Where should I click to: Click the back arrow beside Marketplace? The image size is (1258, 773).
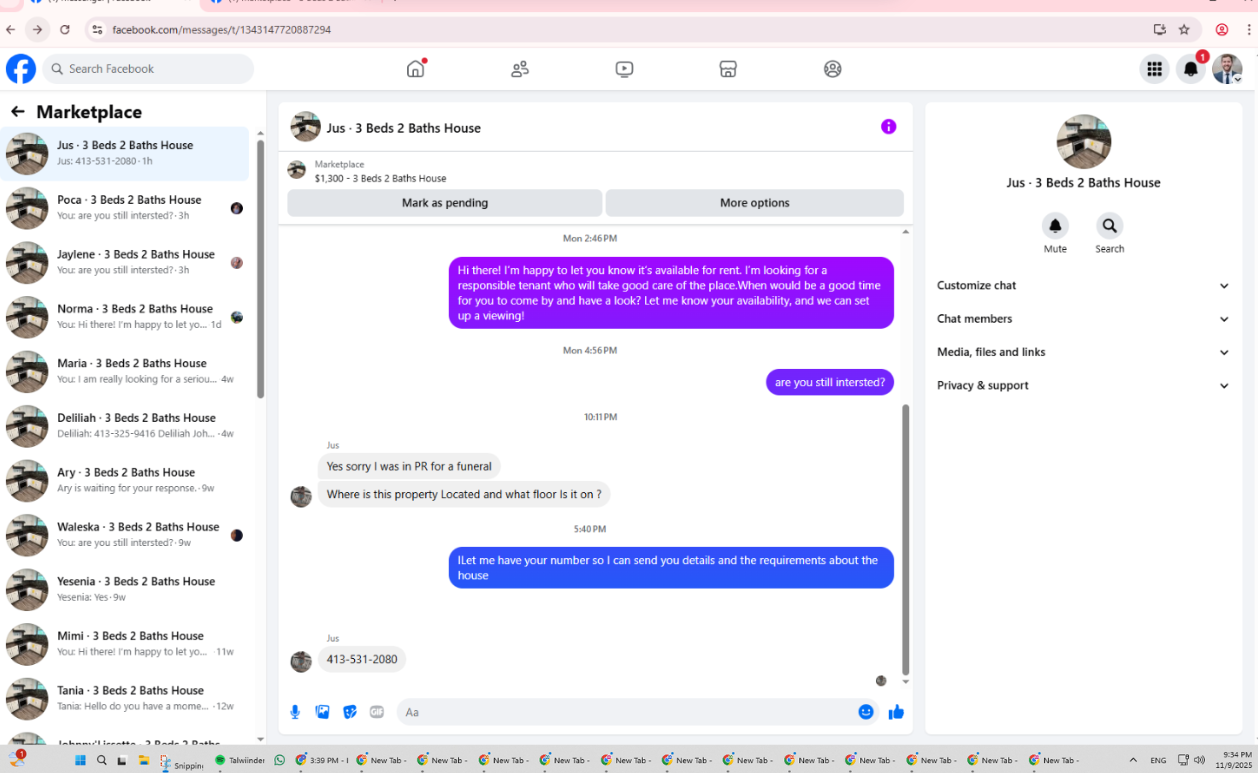coord(17,112)
